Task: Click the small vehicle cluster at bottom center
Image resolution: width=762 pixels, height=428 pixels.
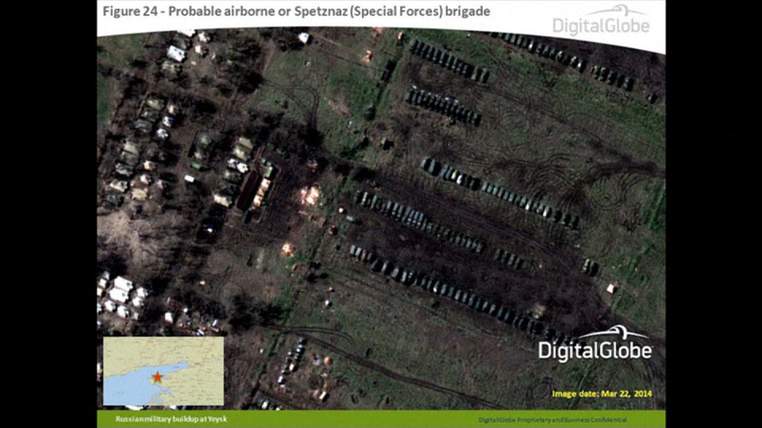Action: (293, 355)
